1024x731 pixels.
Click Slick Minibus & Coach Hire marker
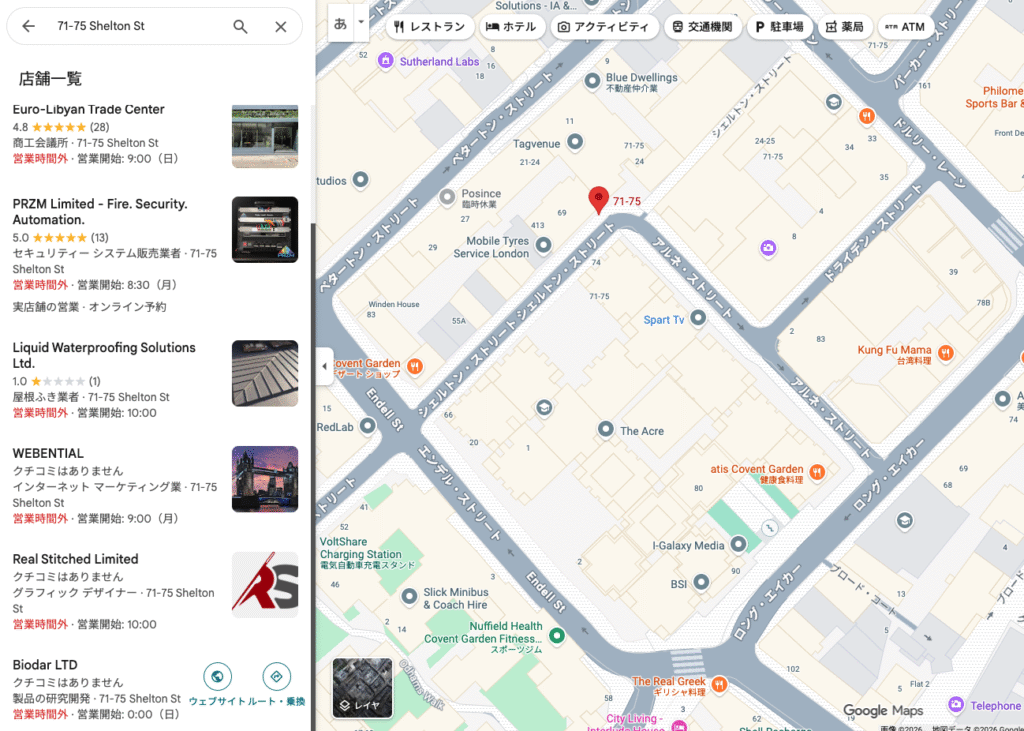tap(409, 596)
